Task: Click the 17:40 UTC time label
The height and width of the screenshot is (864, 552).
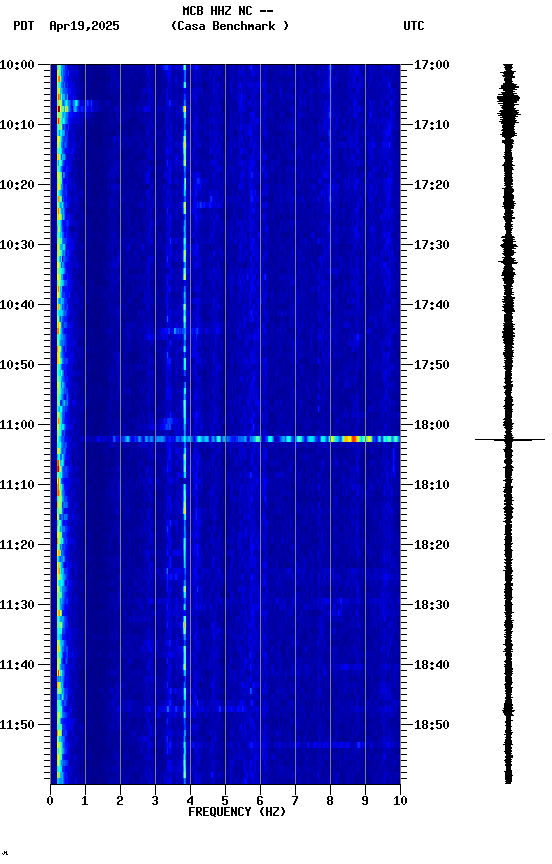Action: (x=432, y=305)
